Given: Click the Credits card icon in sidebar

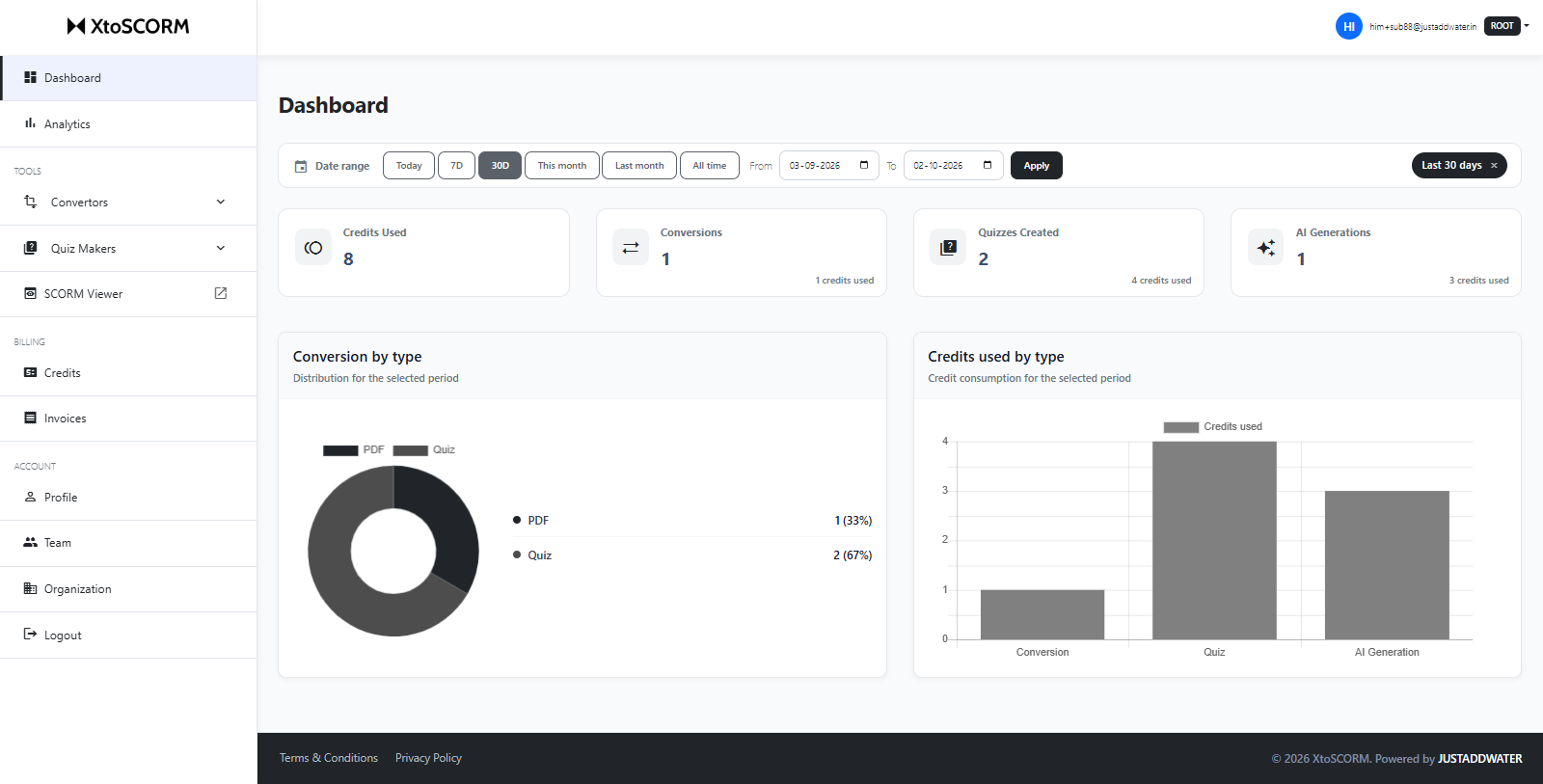Looking at the screenshot, I should (30, 372).
